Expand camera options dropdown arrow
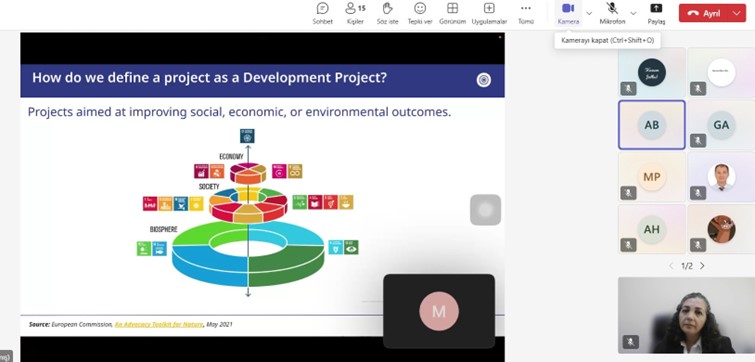The width and height of the screenshot is (755, 362). [589, 13]
